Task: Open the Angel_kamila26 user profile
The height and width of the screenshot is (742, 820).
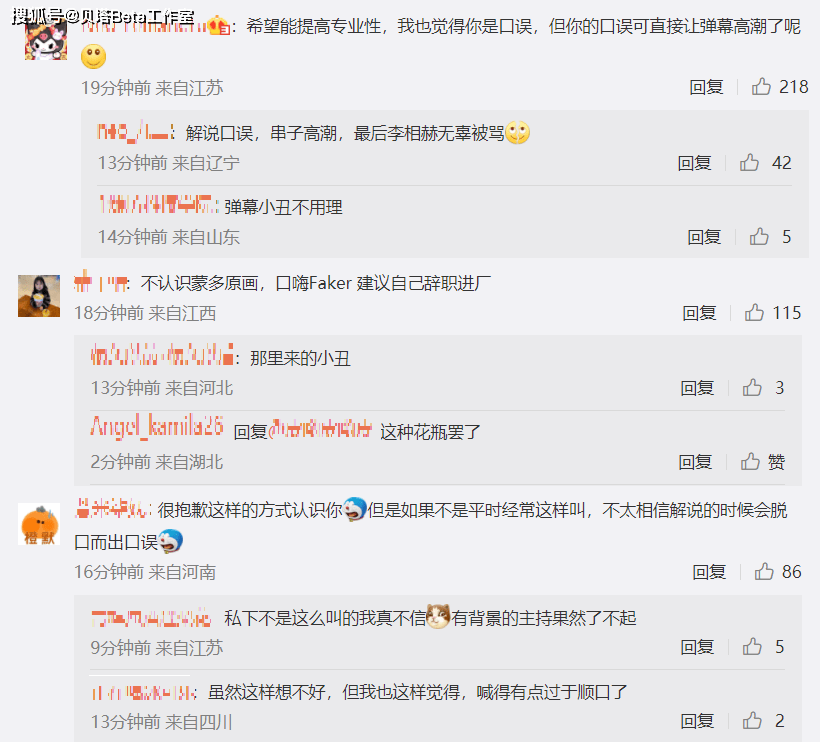Action: point(157,426)
